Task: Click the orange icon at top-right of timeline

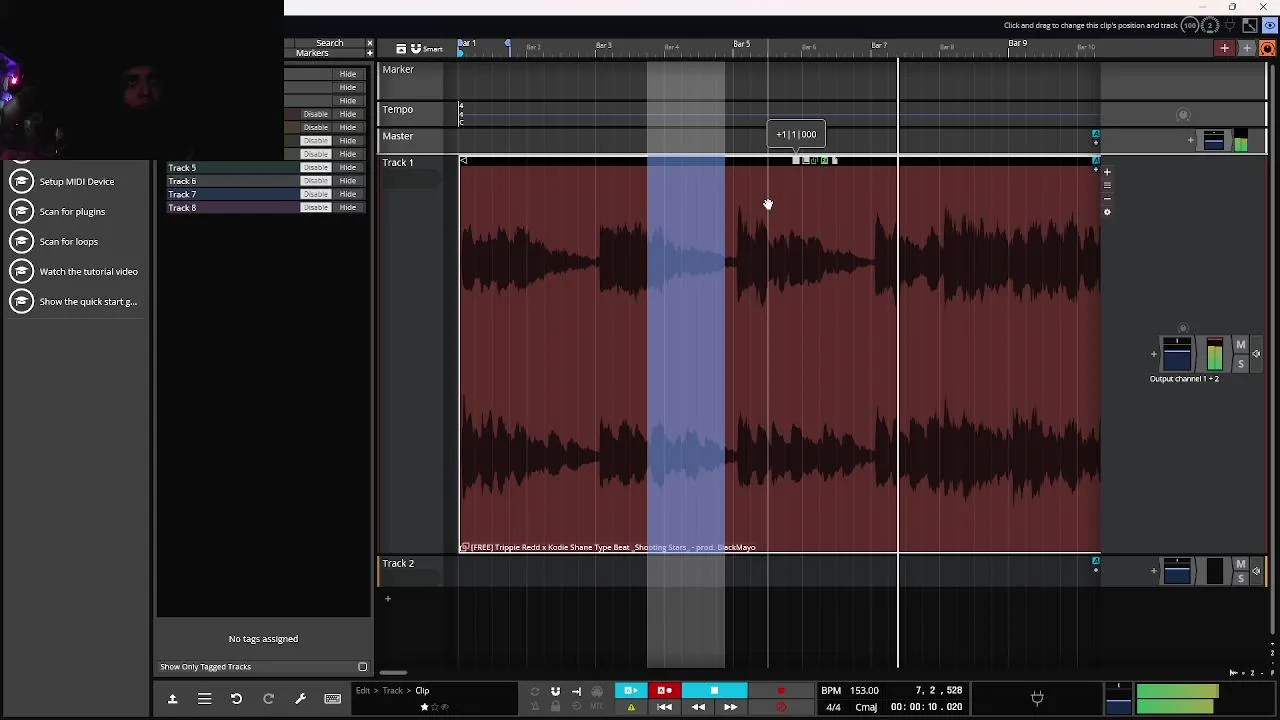Action: 1268,48
